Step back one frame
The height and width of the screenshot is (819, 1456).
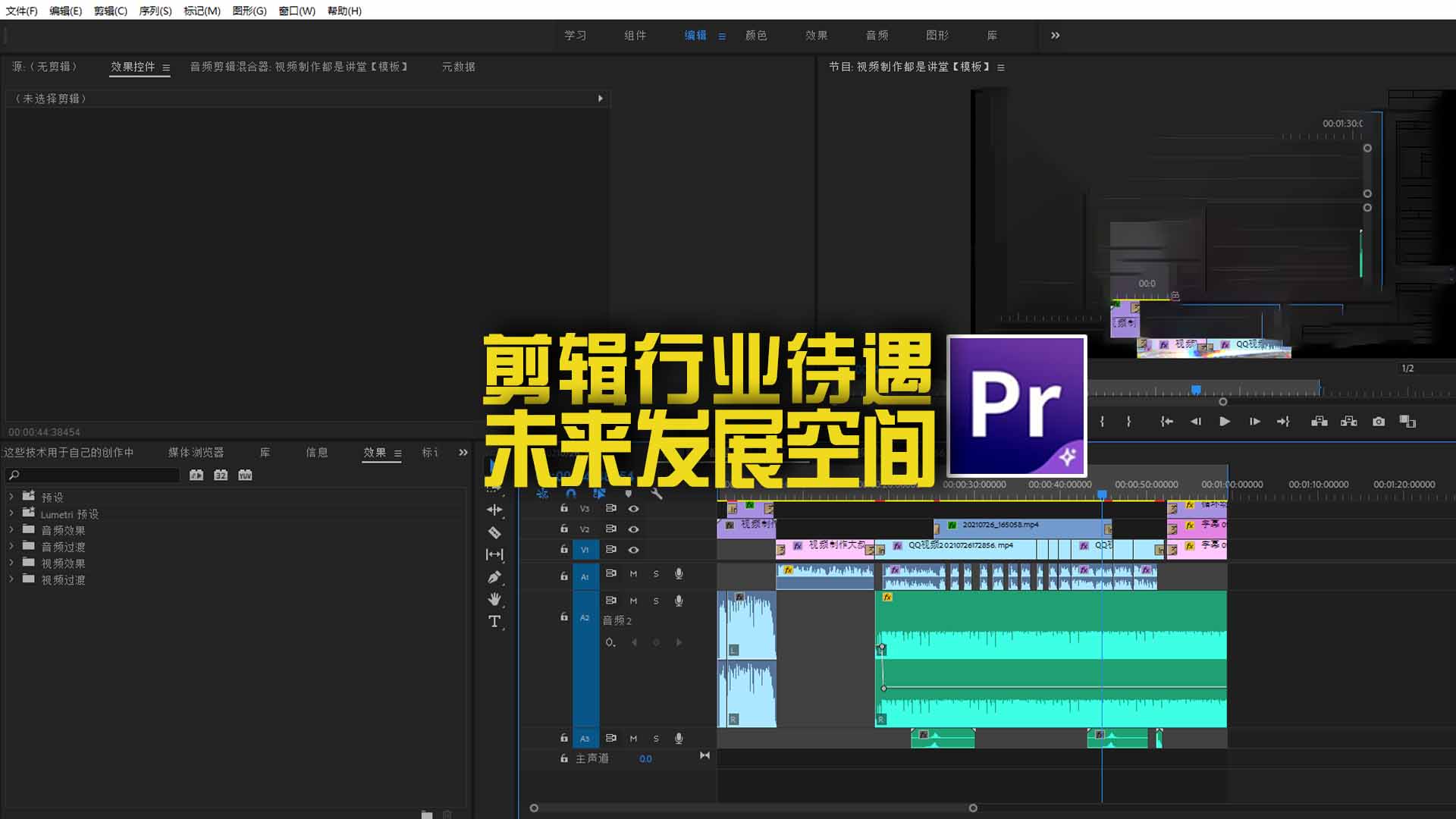point(1196,422)
